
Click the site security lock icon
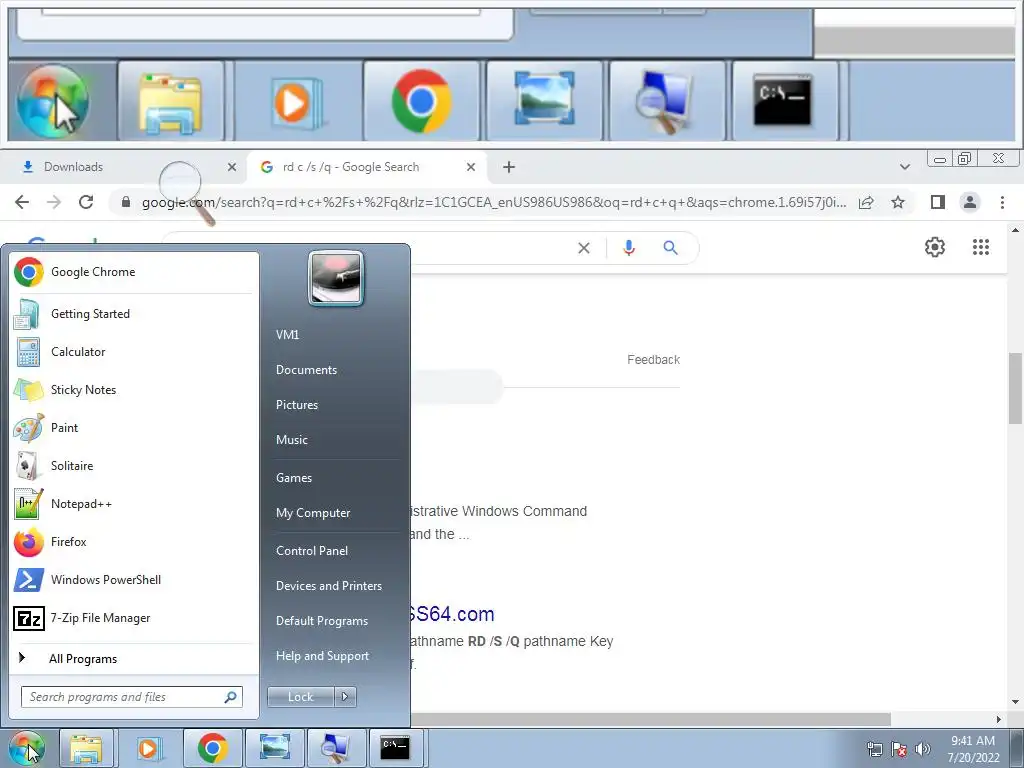[126, 202]
